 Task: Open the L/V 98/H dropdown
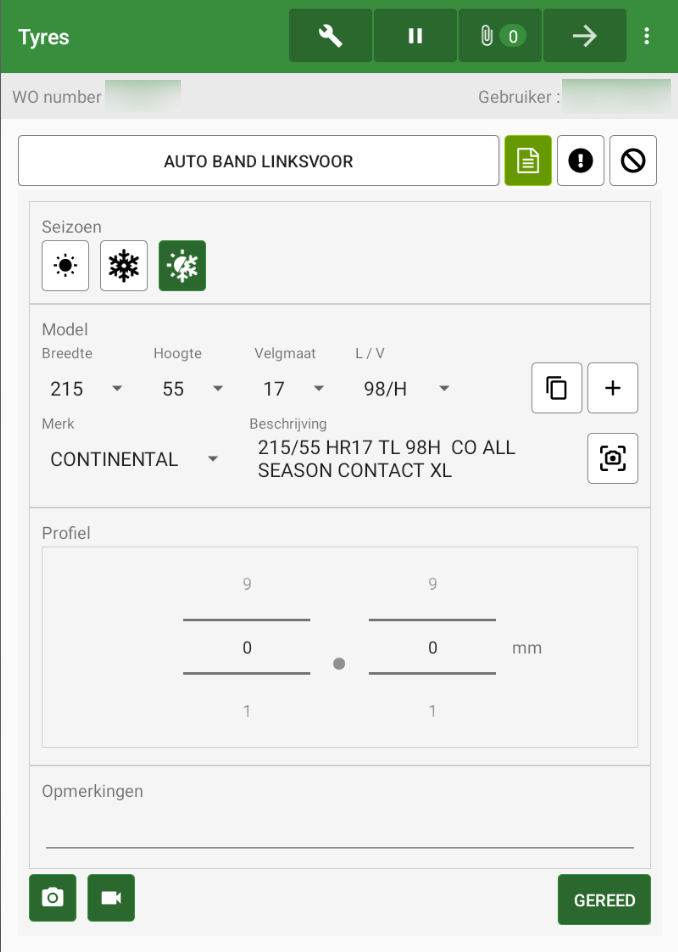406,389
